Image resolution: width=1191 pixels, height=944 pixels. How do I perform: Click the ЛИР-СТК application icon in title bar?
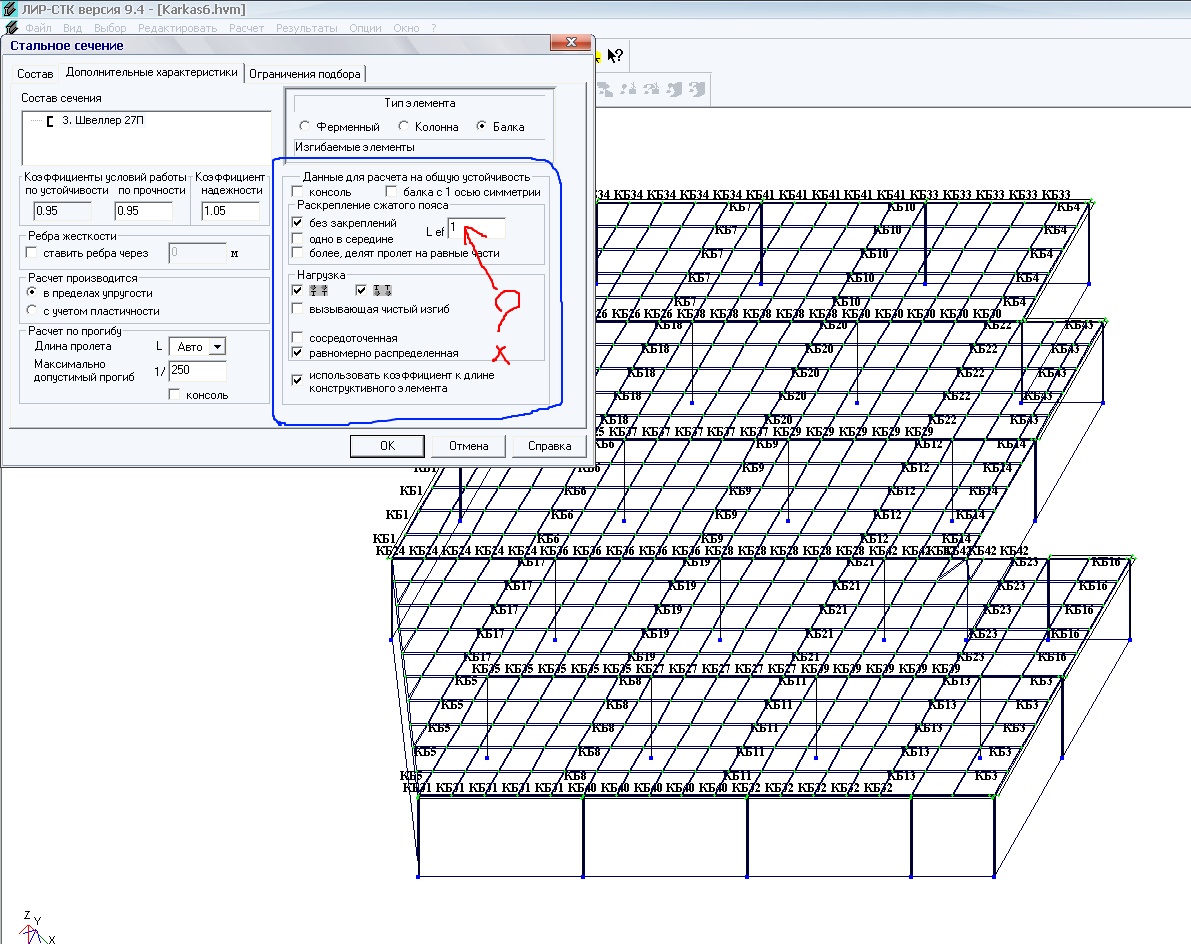11,10
